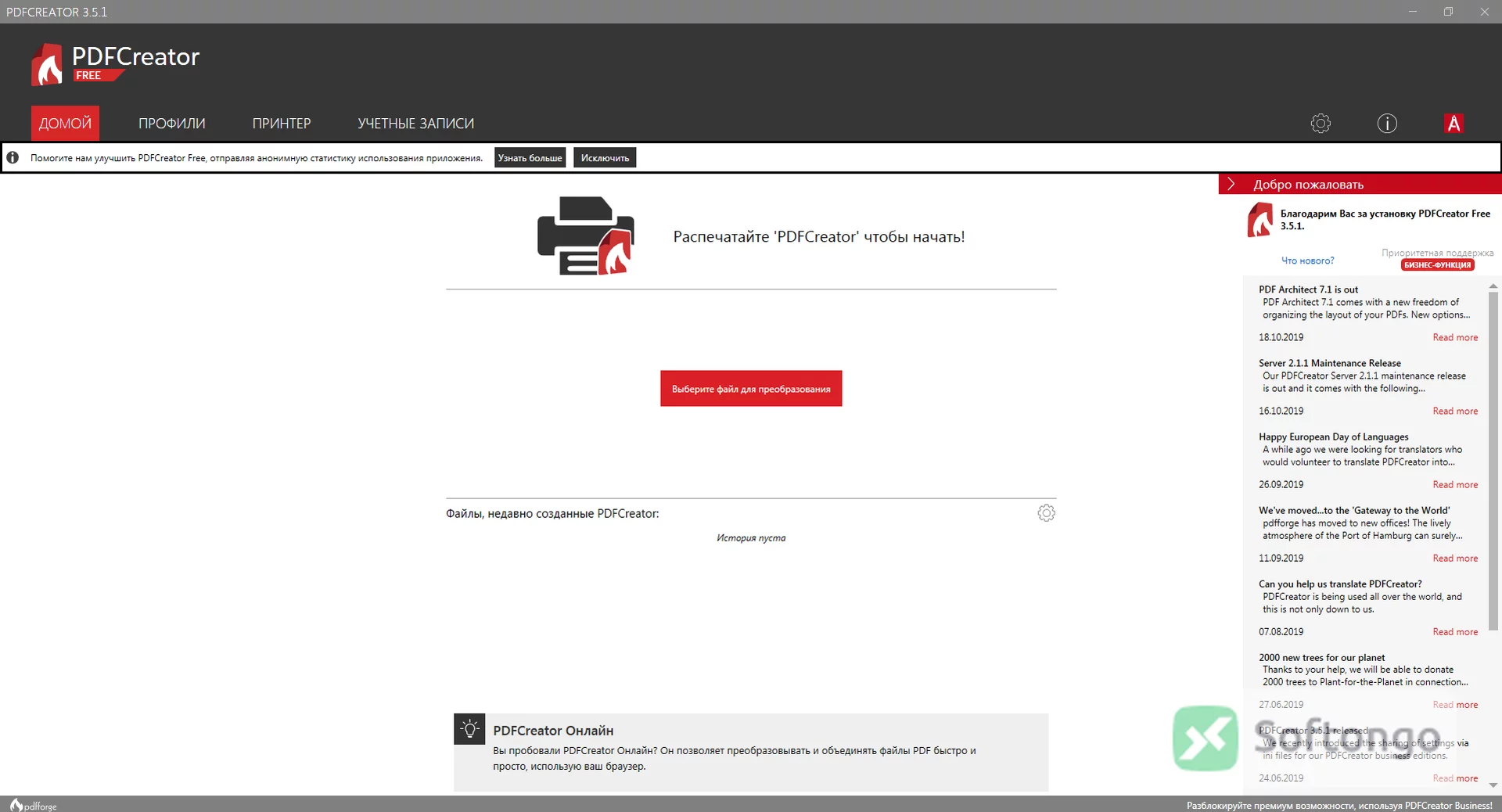The width and height of the screenshot is (1502, 812).
Task: Read more on Server 2.1.1 Maintenance Release
Action: tap(1455, 411)
